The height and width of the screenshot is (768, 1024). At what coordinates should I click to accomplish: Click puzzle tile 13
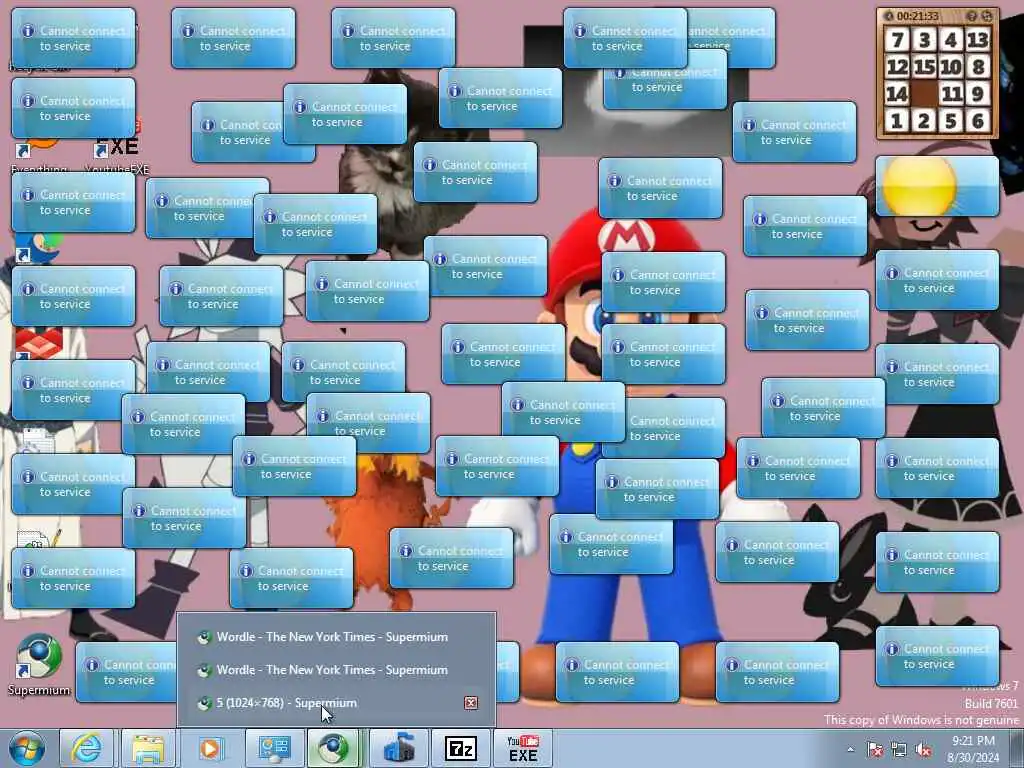coord(978,40)
